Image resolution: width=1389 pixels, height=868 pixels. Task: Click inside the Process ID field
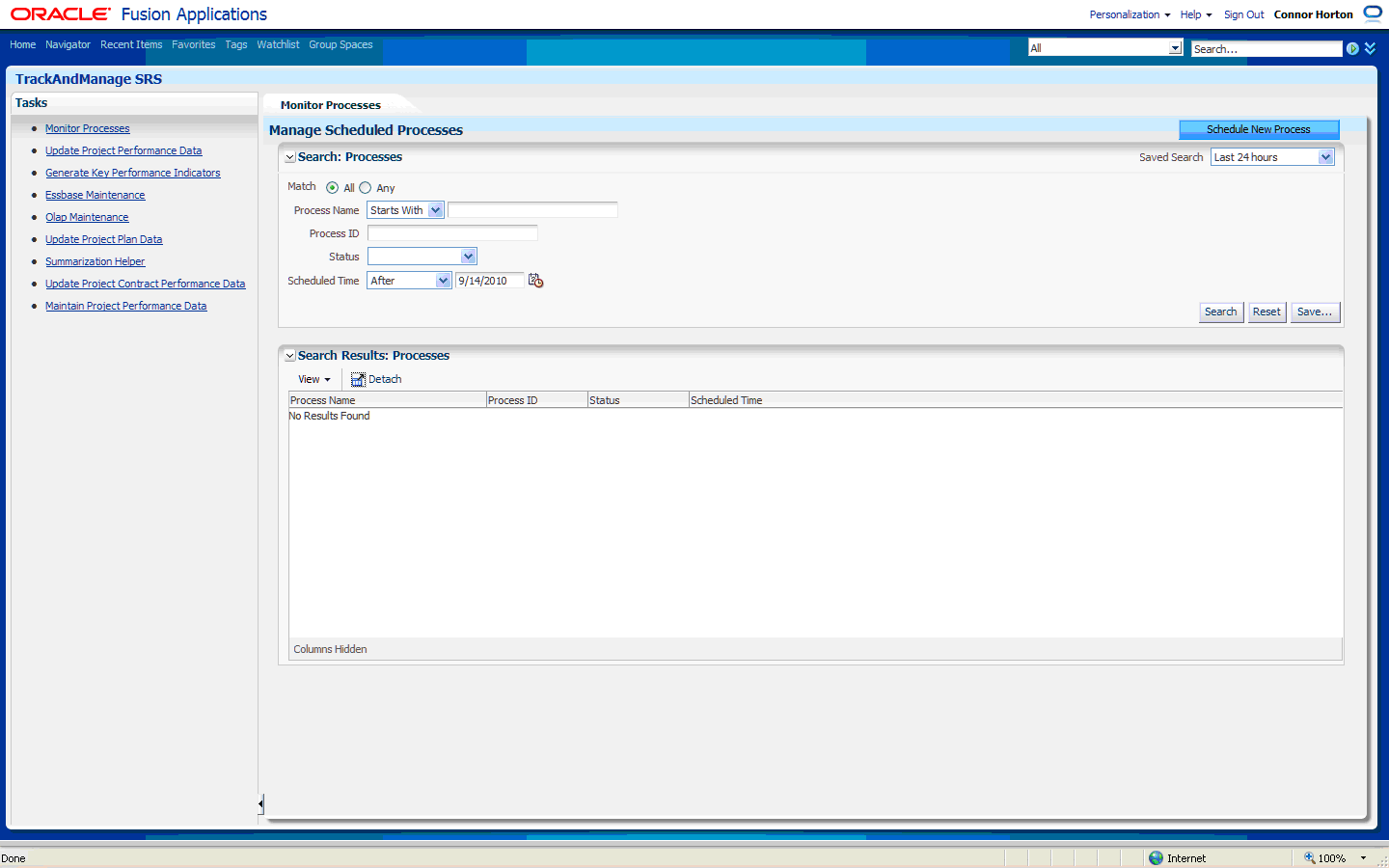pyautogui.click(x=452, y=232)
